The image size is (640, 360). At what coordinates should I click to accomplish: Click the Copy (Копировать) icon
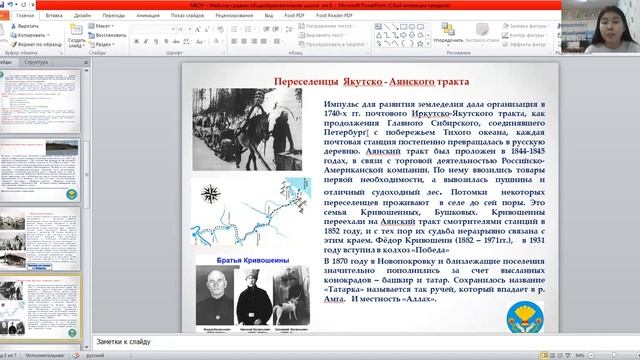point(13,35)
